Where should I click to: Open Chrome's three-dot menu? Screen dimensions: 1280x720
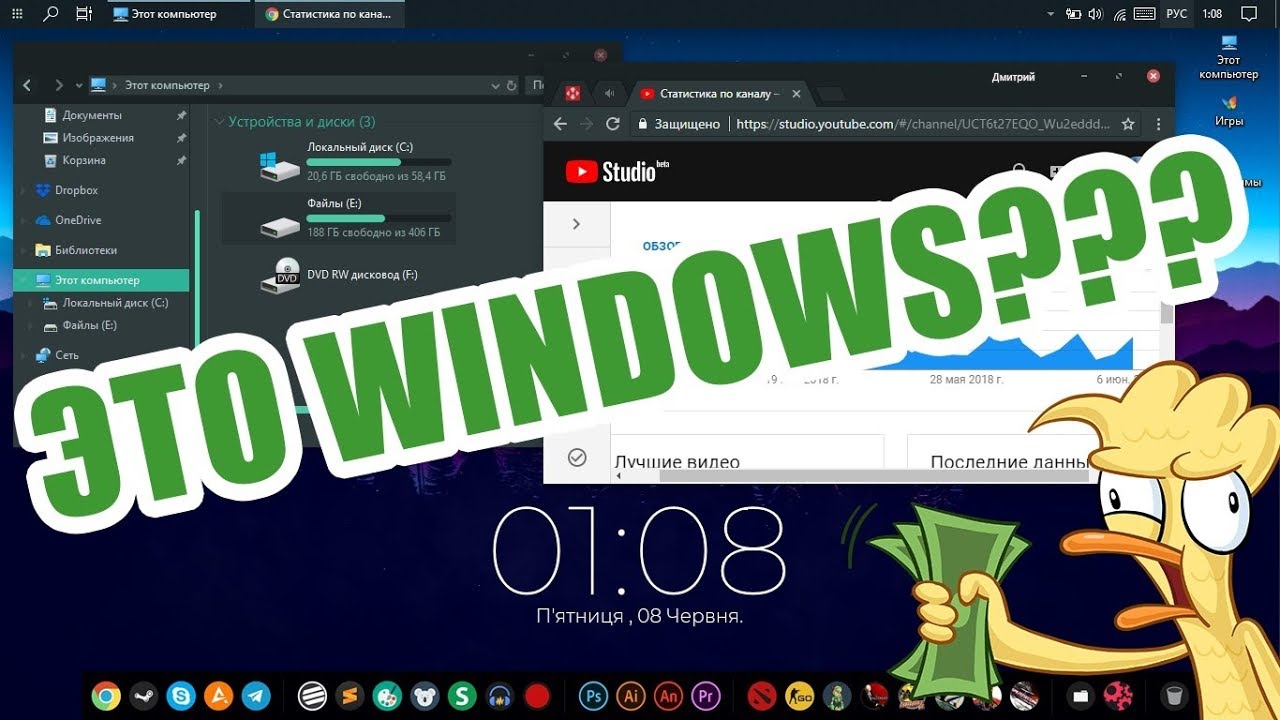pos(1158,124)
